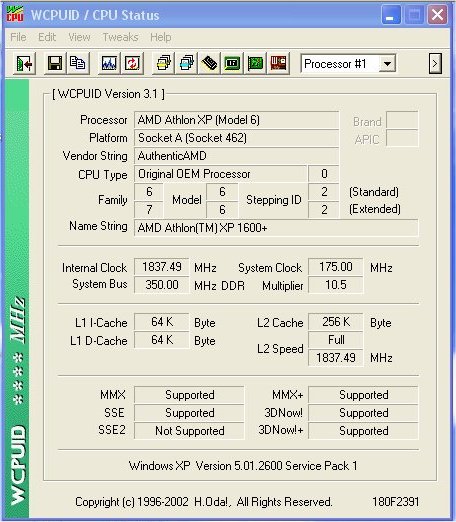Image resolution: width=456 pixels, height=522 pixels.
Task: Open the Edit menu
Action: [47, 37]
